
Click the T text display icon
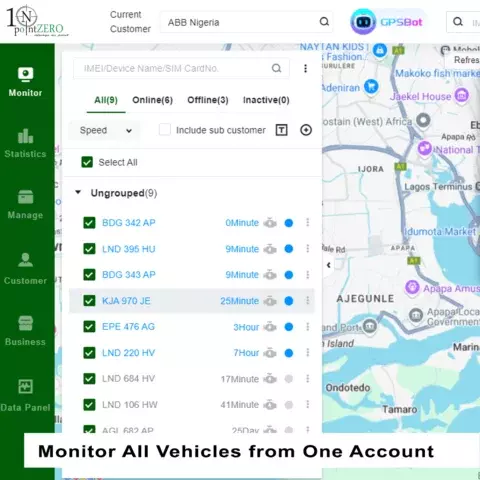tap(281, 130)
